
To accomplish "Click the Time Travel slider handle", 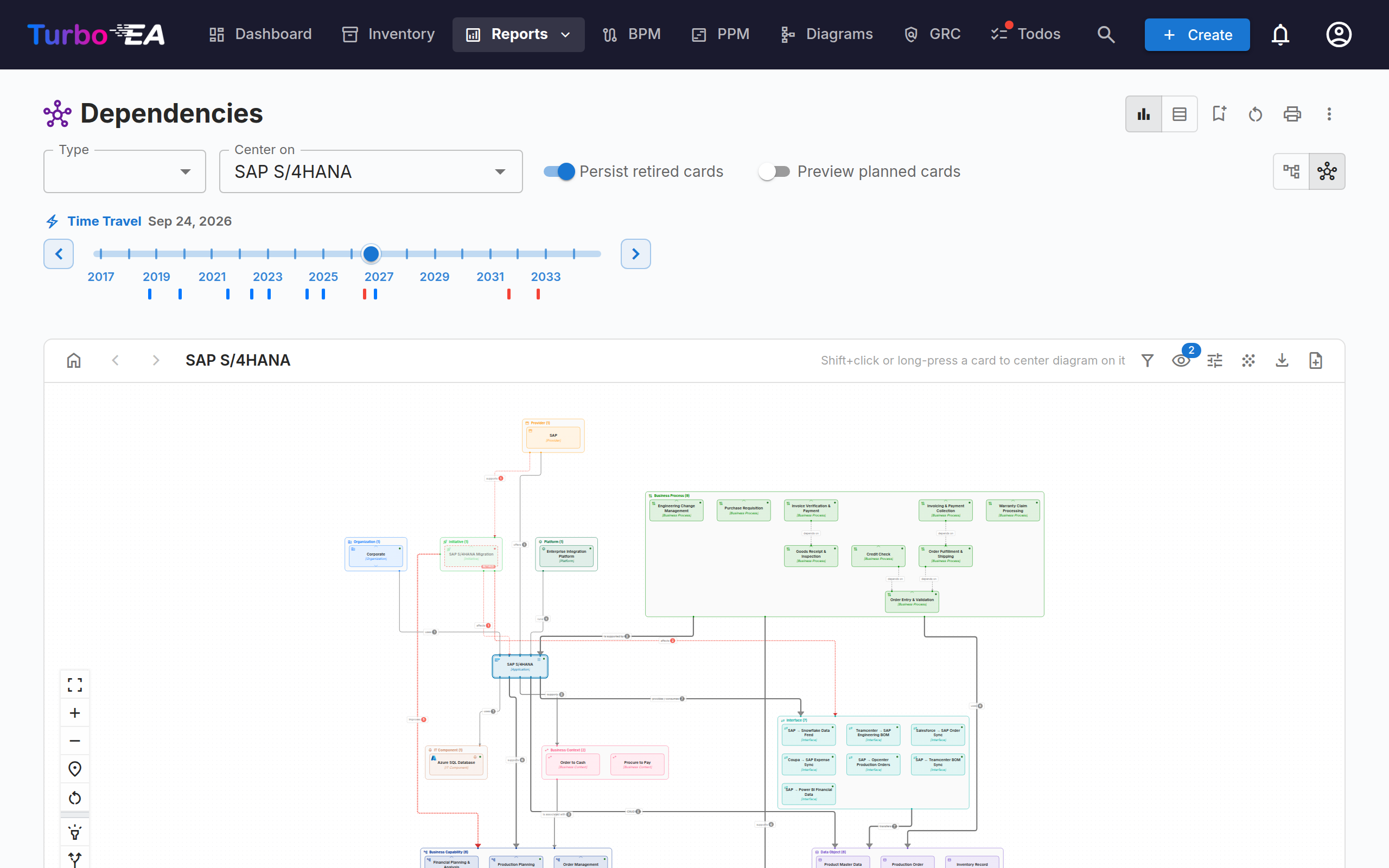I will pos(371,253).
